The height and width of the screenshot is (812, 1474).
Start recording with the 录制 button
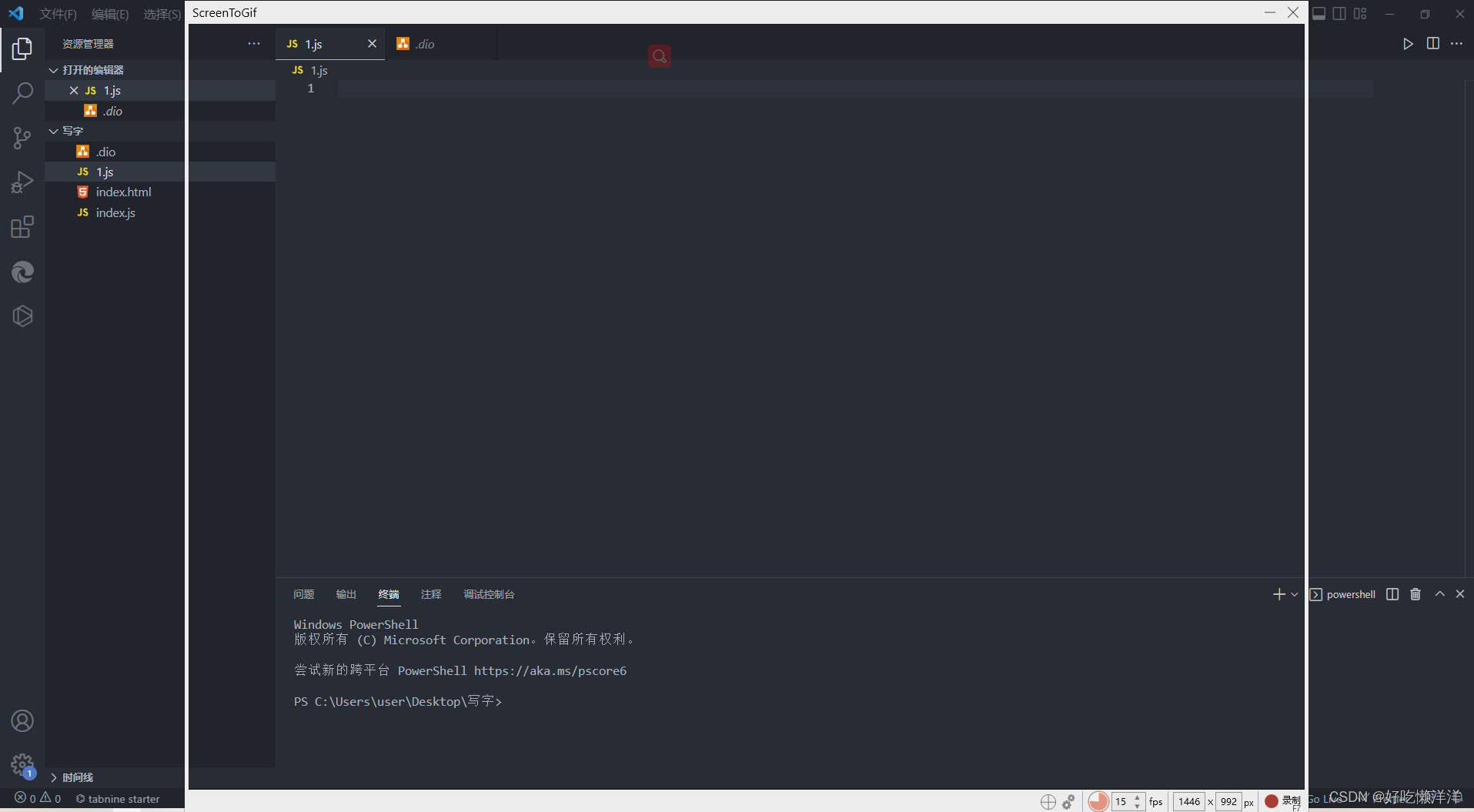click(x=1282, y=801)
